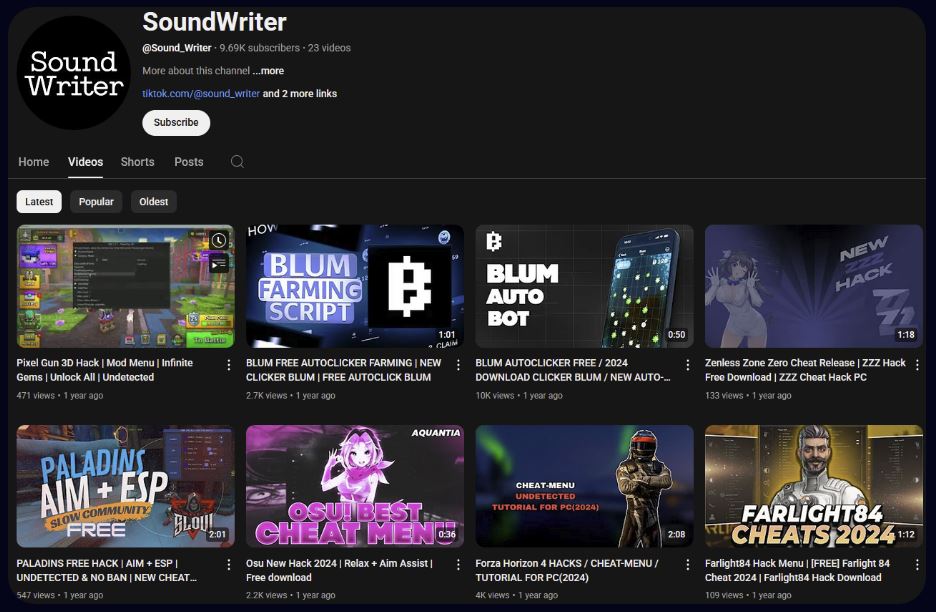Open options menu for Osu New Hack video

pyautogui.click(x=458, y=565)
